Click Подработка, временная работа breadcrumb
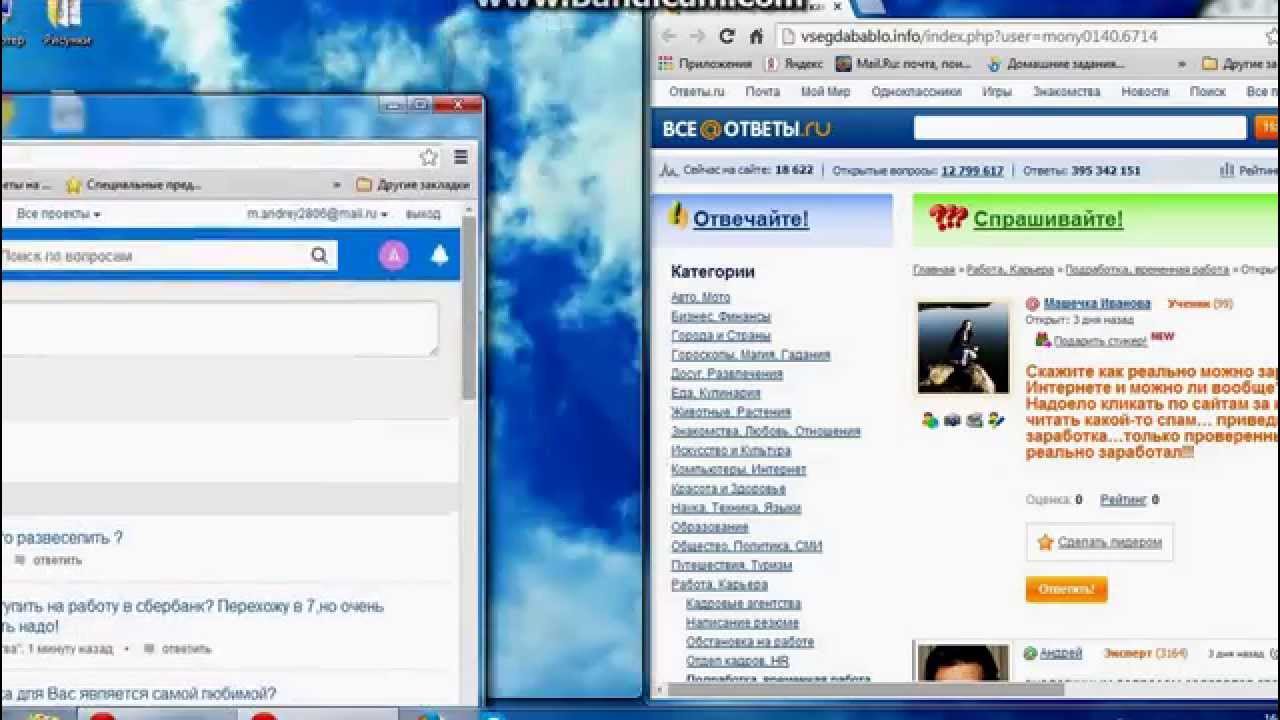 pos(1147,270)
